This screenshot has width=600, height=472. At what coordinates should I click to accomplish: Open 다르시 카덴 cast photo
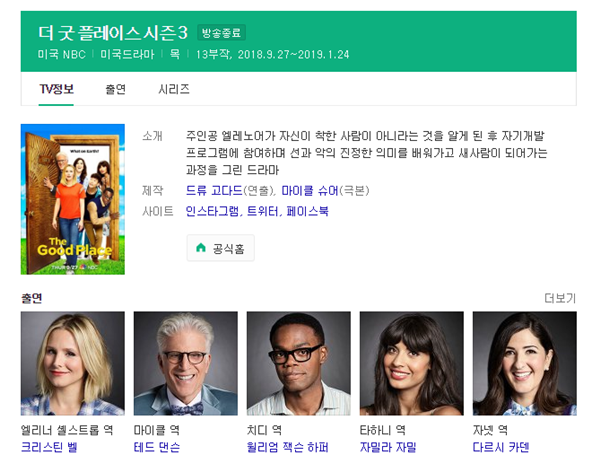coord(525,363)
